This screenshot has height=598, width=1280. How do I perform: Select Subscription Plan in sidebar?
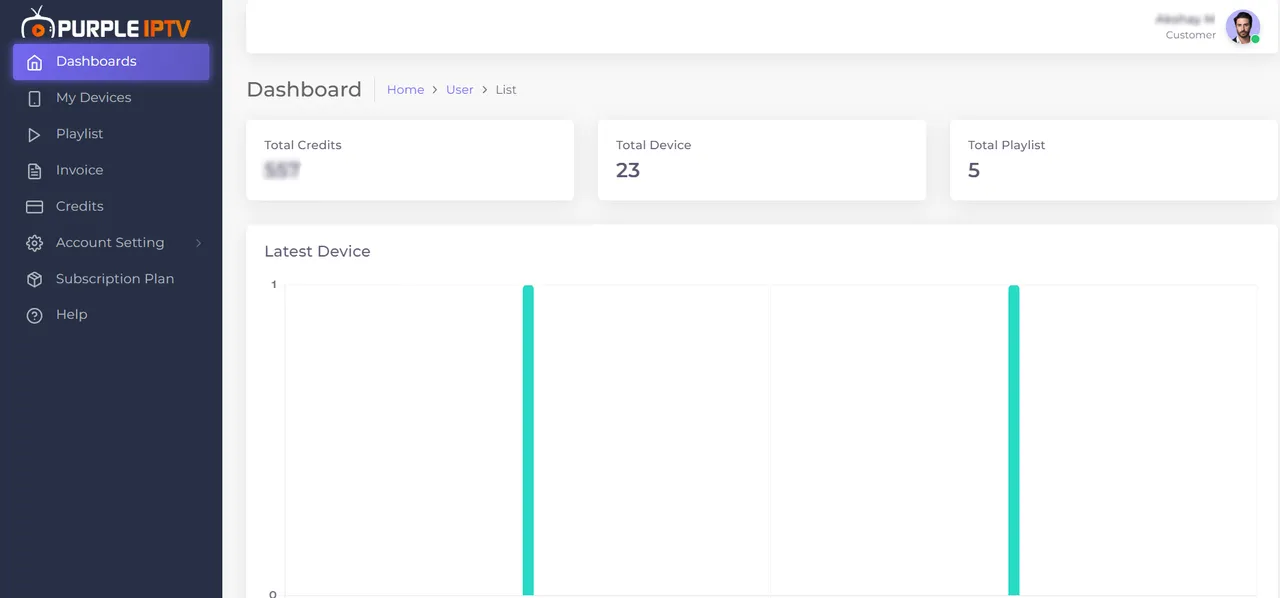pos(114,279)
